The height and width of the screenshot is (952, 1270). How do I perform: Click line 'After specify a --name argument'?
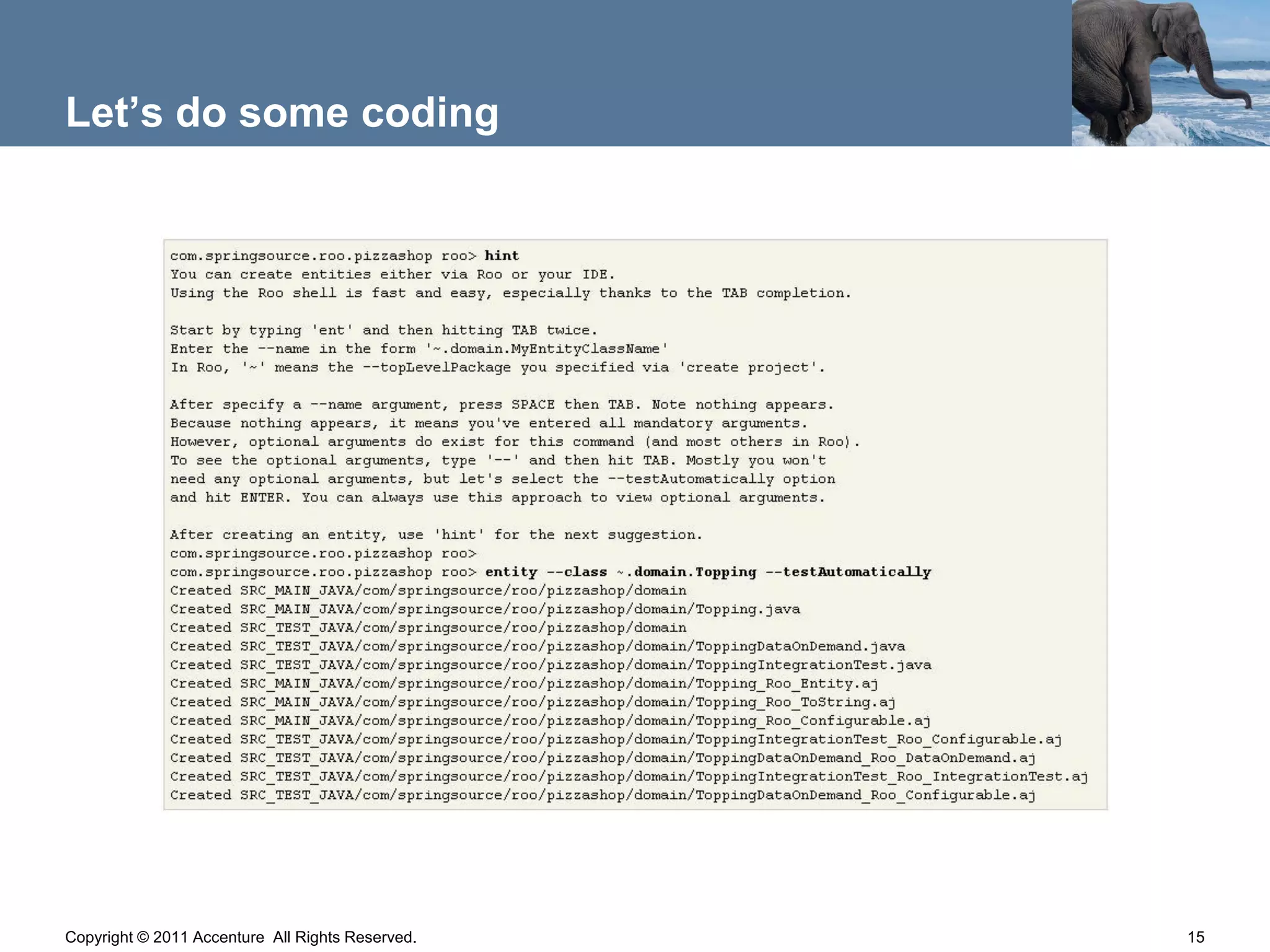(x=502, y=405)
